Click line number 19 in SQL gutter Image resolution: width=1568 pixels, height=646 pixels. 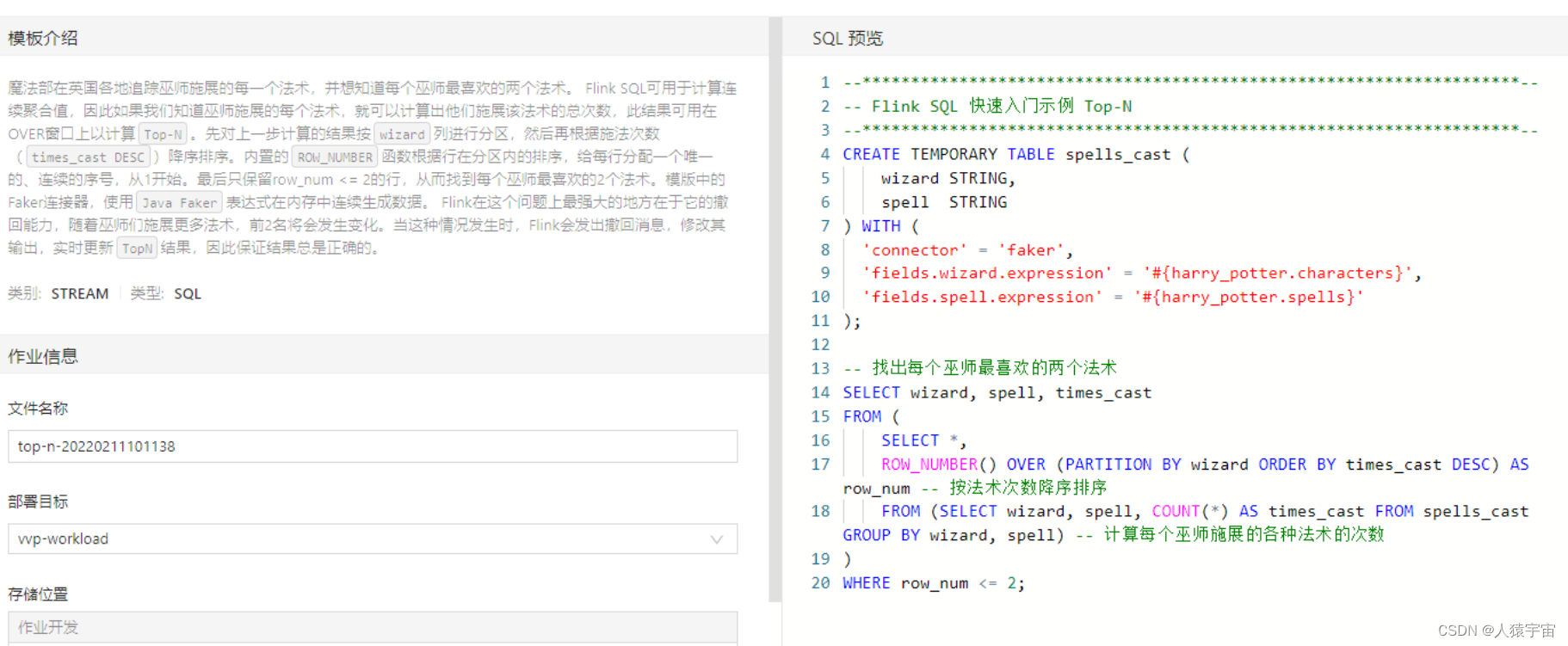820,559
